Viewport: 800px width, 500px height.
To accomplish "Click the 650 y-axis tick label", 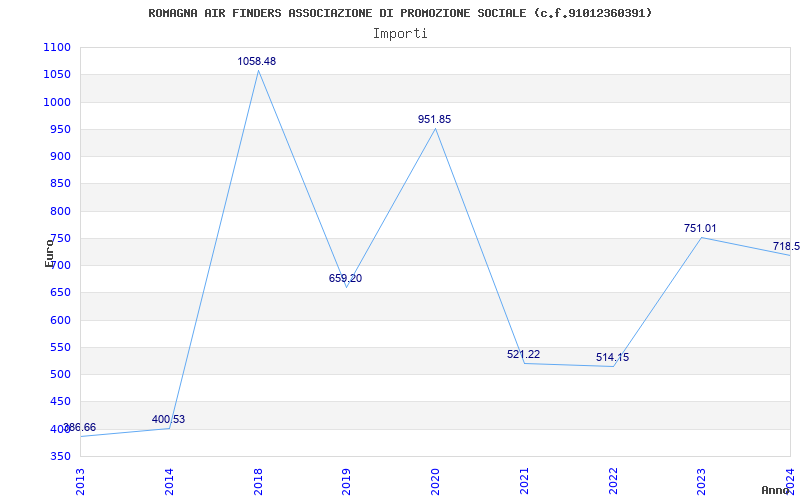I will tap(61, 293).
